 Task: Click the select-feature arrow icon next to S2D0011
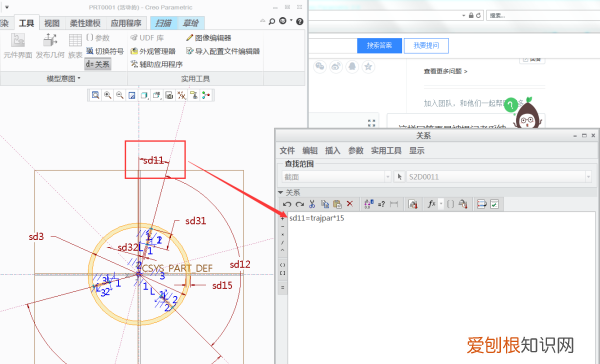(x=399, y=176)
